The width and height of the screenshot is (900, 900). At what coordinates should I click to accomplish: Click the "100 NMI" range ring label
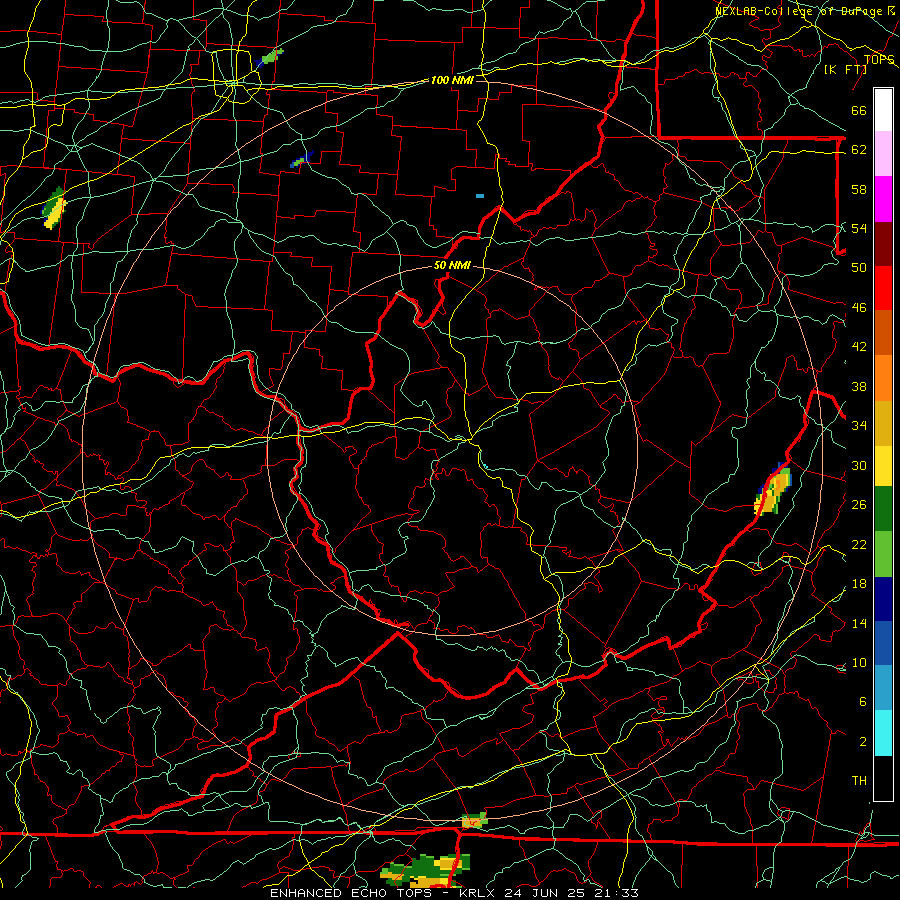click(452, 80)
